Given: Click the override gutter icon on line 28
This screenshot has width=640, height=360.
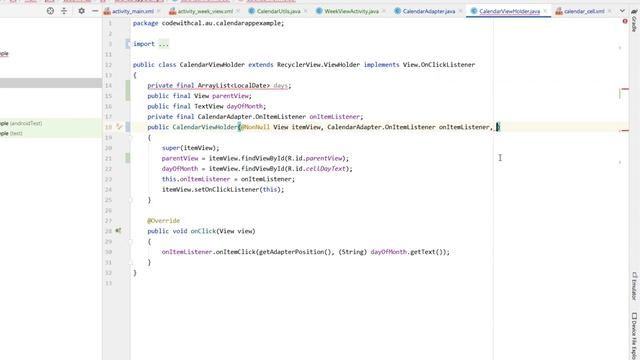Looking at the screenshot, I should [118, 231].
